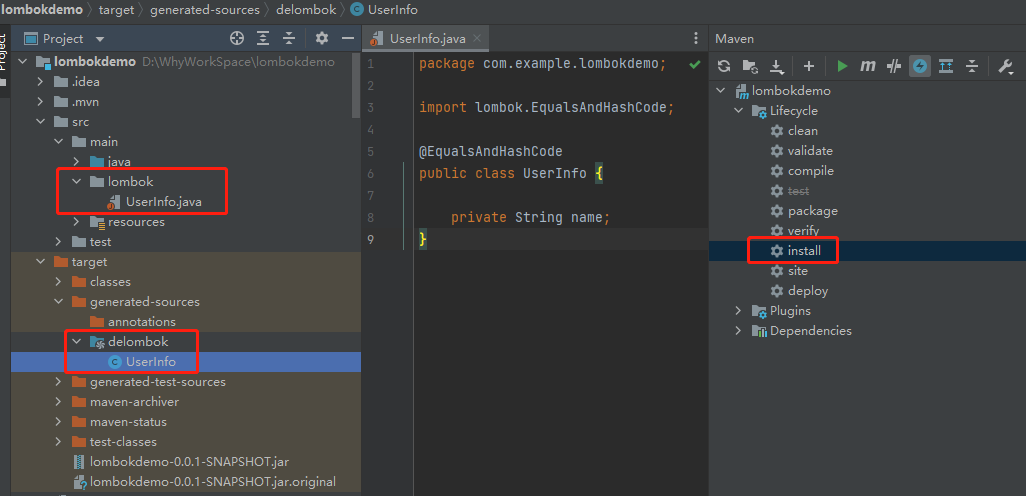Click Collapse All icon in Project panel

click(289, 39)
